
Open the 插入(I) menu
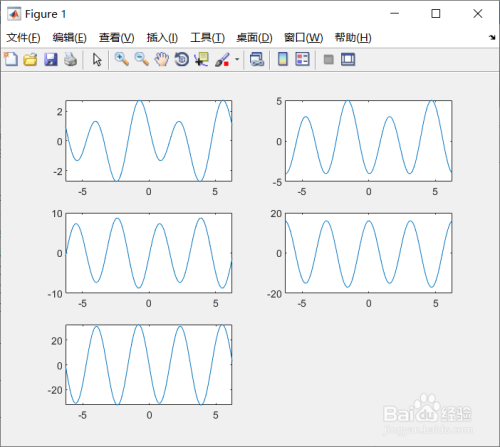point(162,38)
